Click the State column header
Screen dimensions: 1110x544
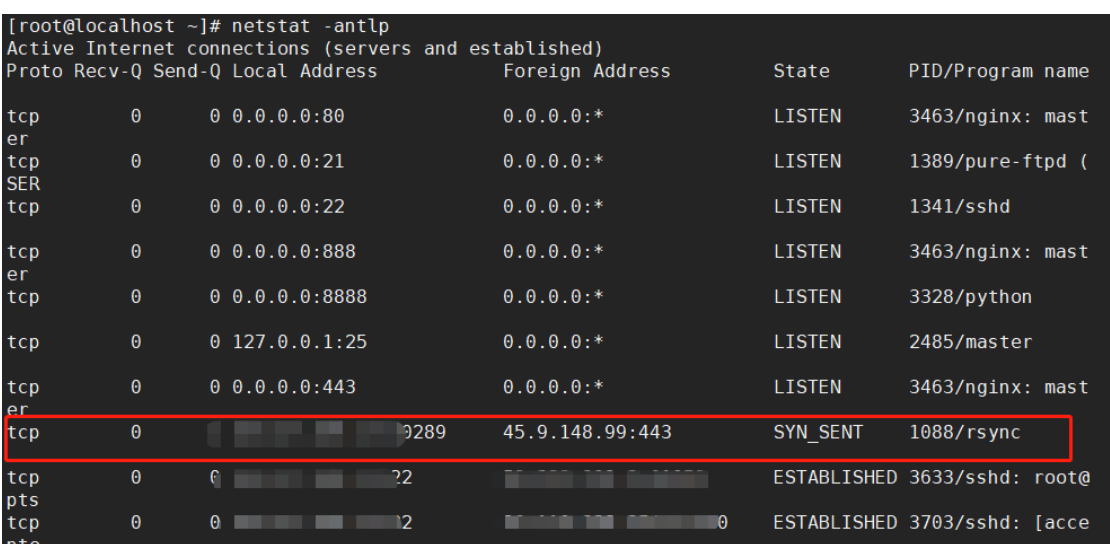pyautogui.click(x=801, y=71)
